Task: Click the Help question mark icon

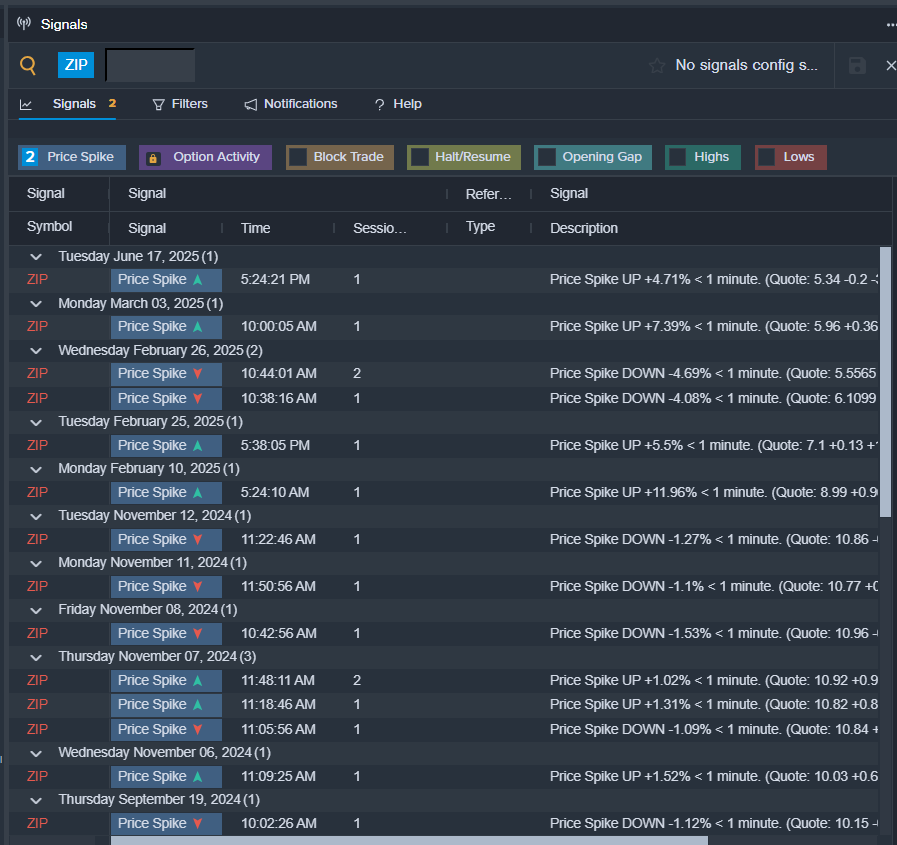Action: click(379, 104)
